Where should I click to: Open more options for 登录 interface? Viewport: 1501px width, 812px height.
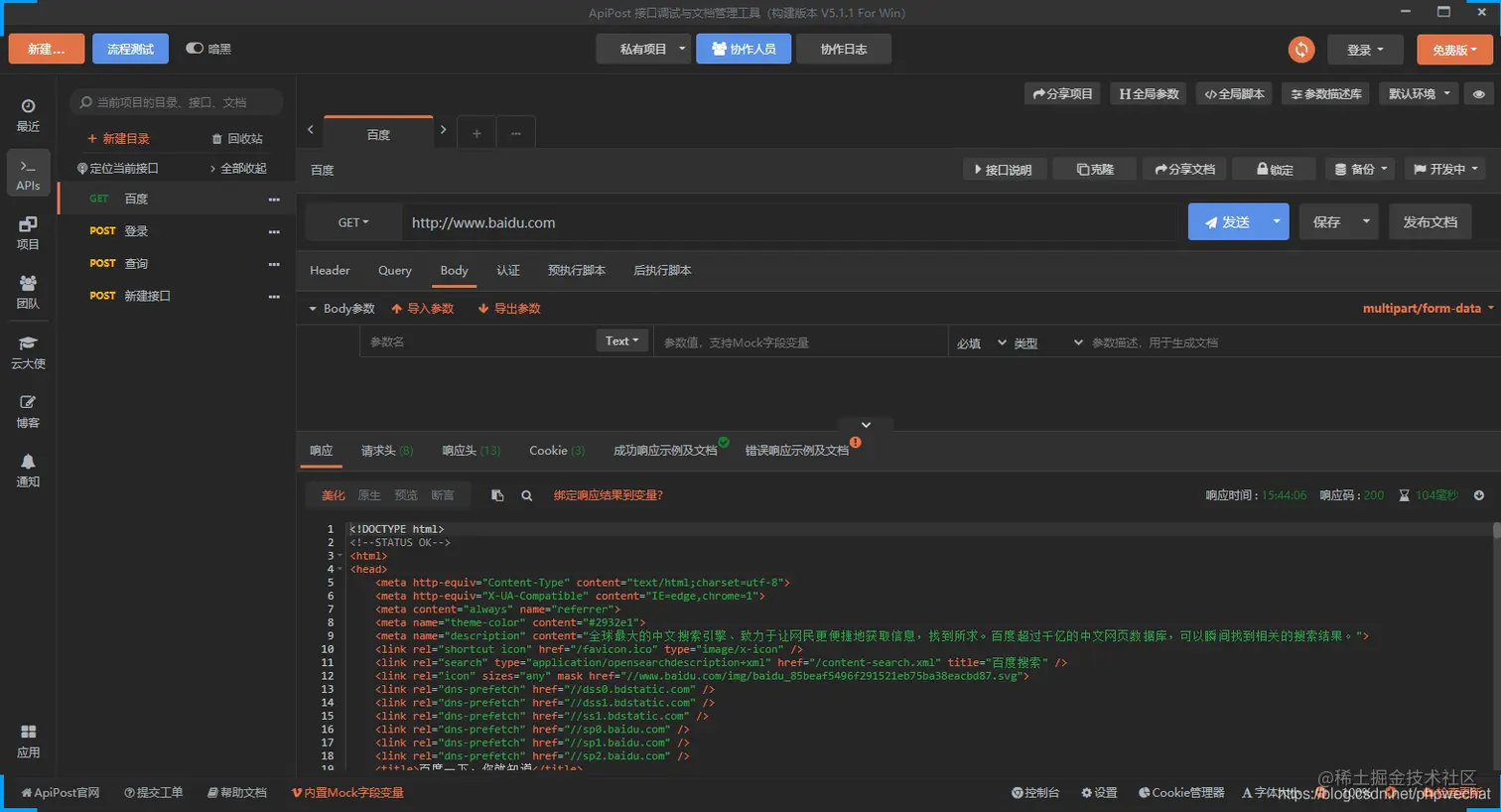pos(274,231)
